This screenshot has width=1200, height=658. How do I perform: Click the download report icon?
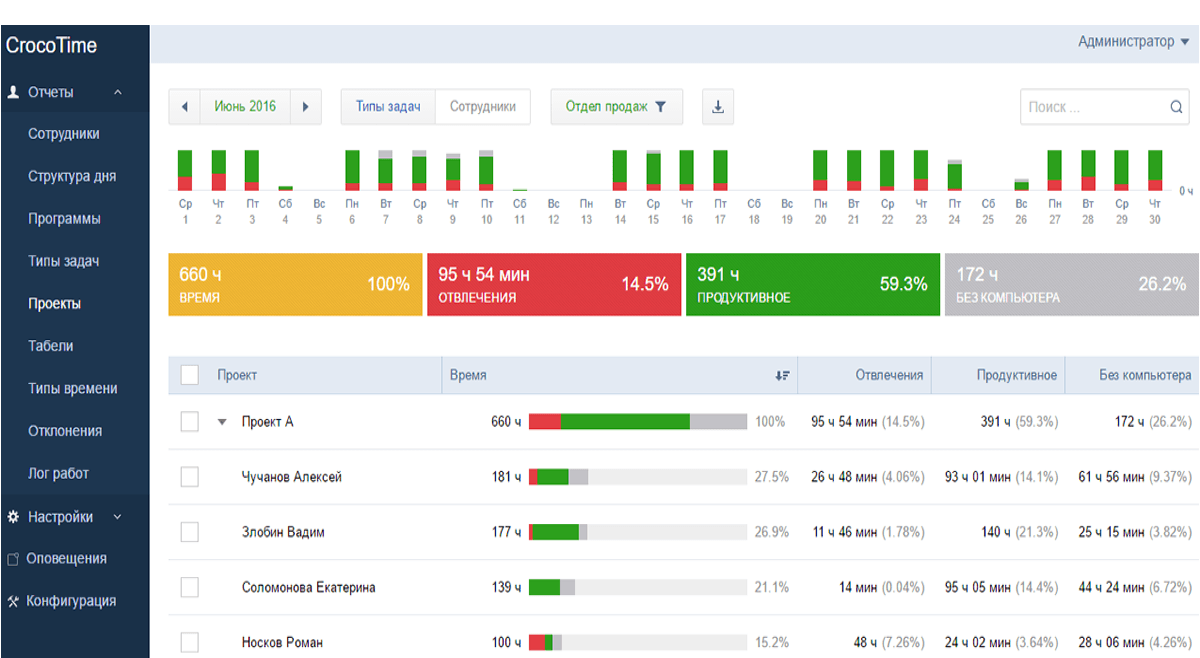[x=718, y=107]
